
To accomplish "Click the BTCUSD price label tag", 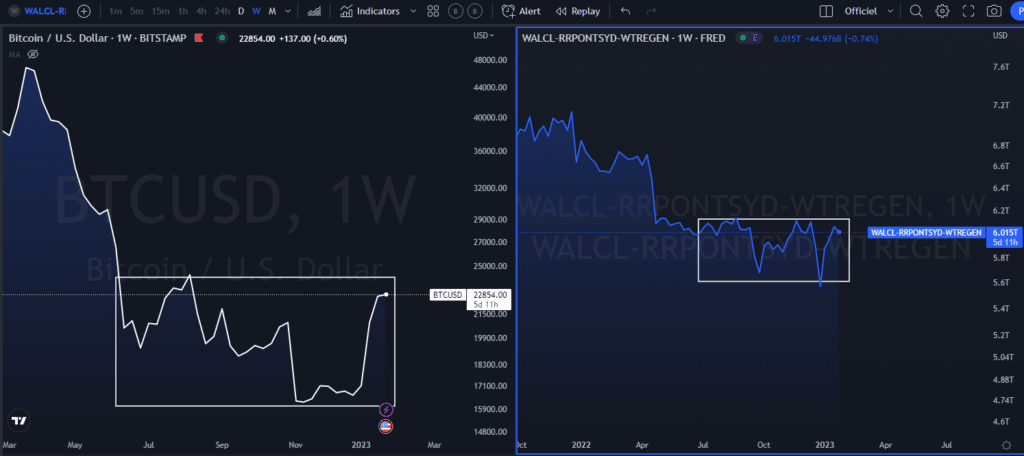I will click(447, 295).
